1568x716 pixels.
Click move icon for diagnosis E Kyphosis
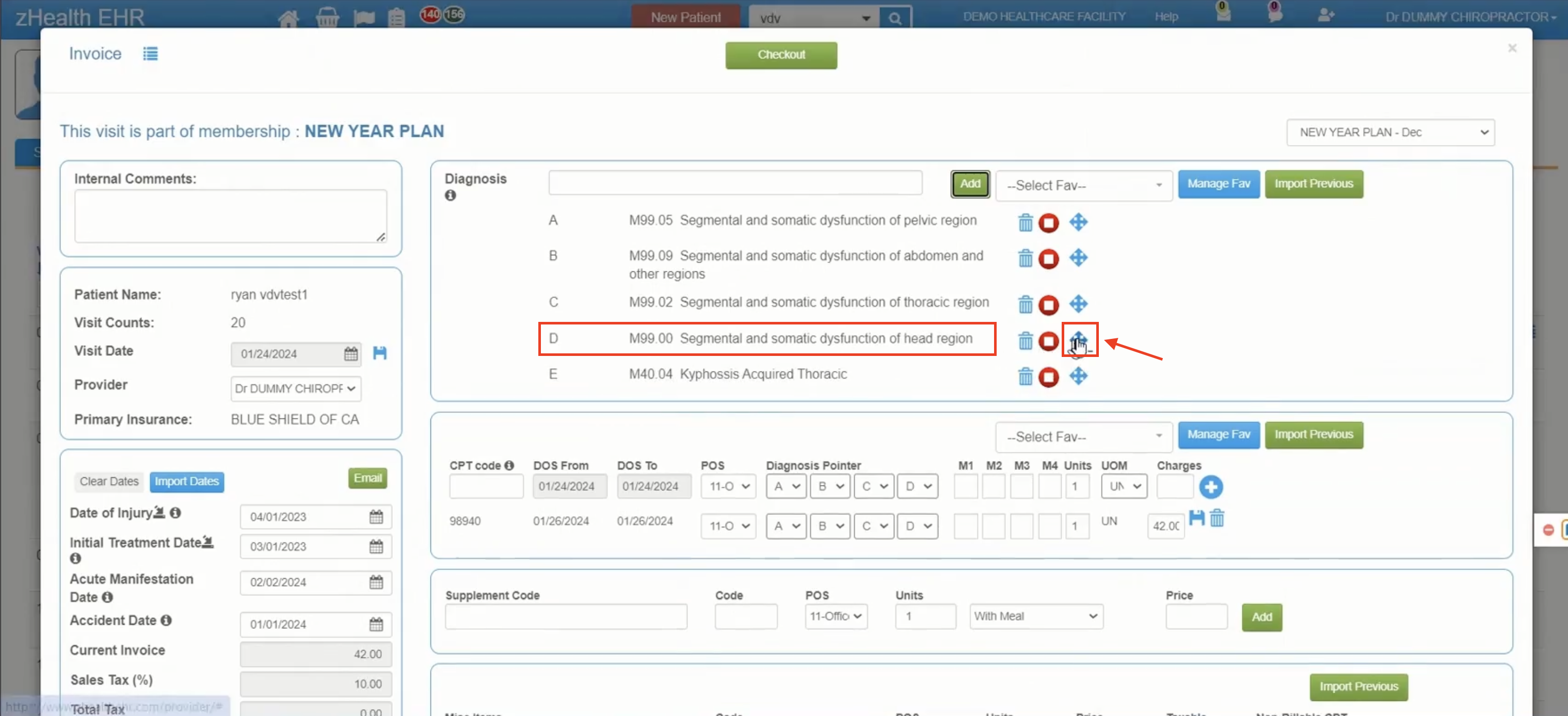coord(1078,376)
